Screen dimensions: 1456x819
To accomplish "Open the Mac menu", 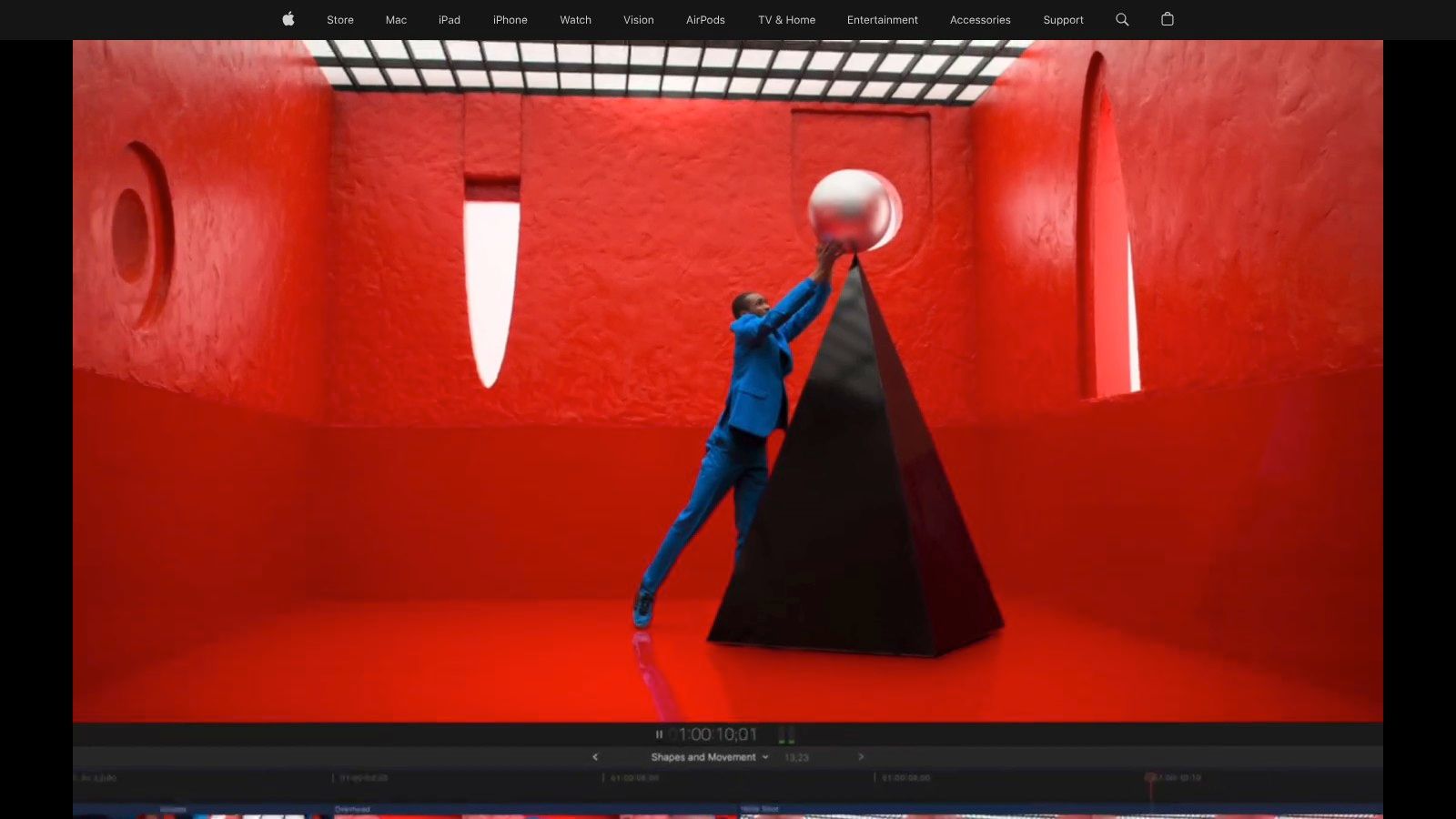I will [395, 19].
